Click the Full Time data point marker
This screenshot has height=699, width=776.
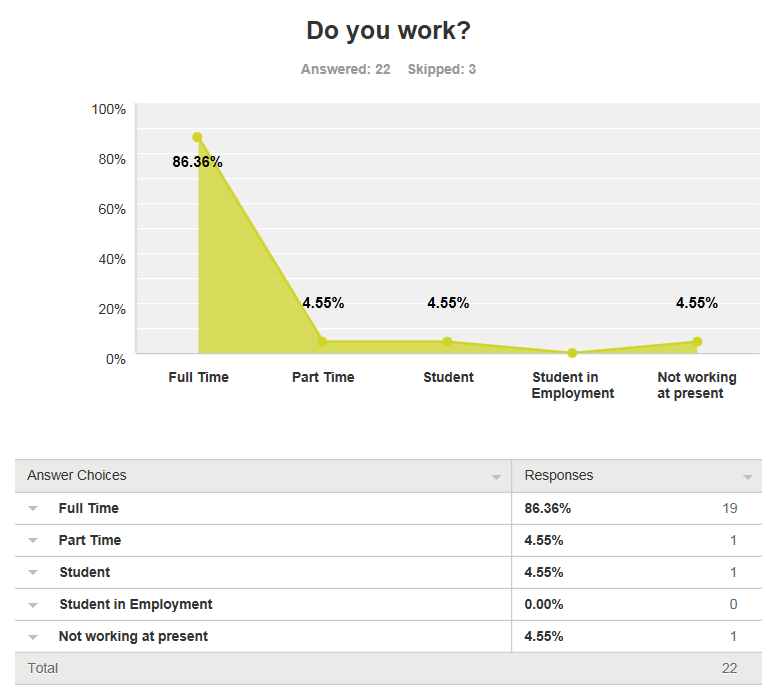click(197, 137)
